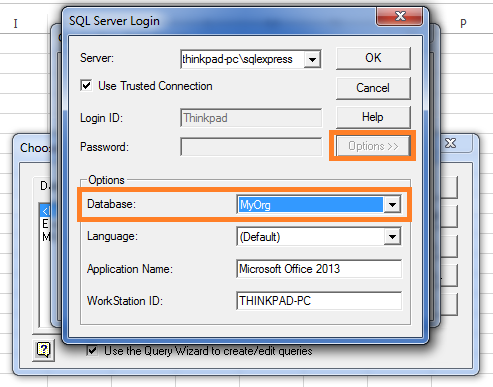
Task: Click the help question icon in Choose Data Source
Action: click(44, 350)
